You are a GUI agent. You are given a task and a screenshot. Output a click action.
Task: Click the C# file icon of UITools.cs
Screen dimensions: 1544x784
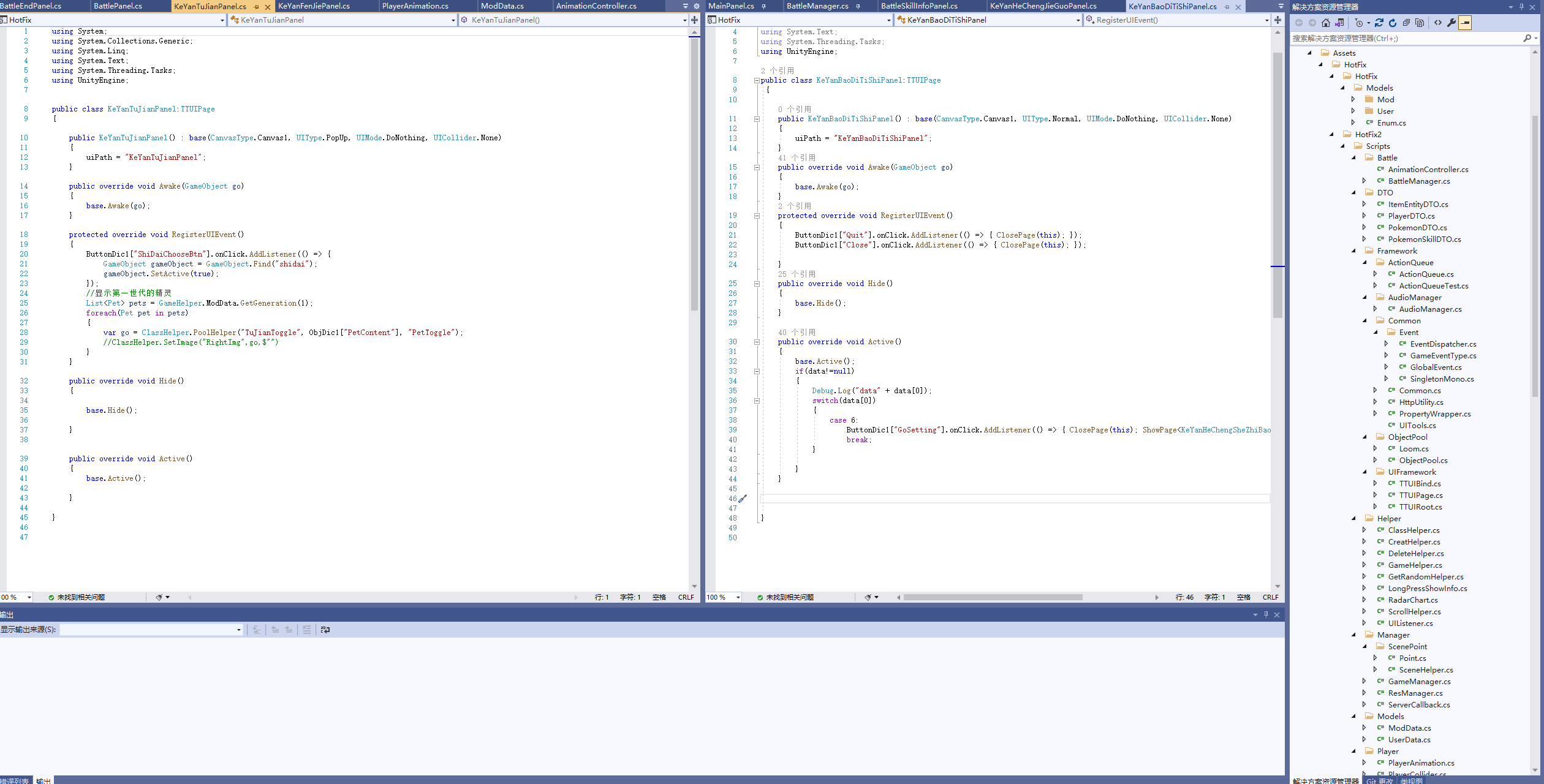(1391, 425)
